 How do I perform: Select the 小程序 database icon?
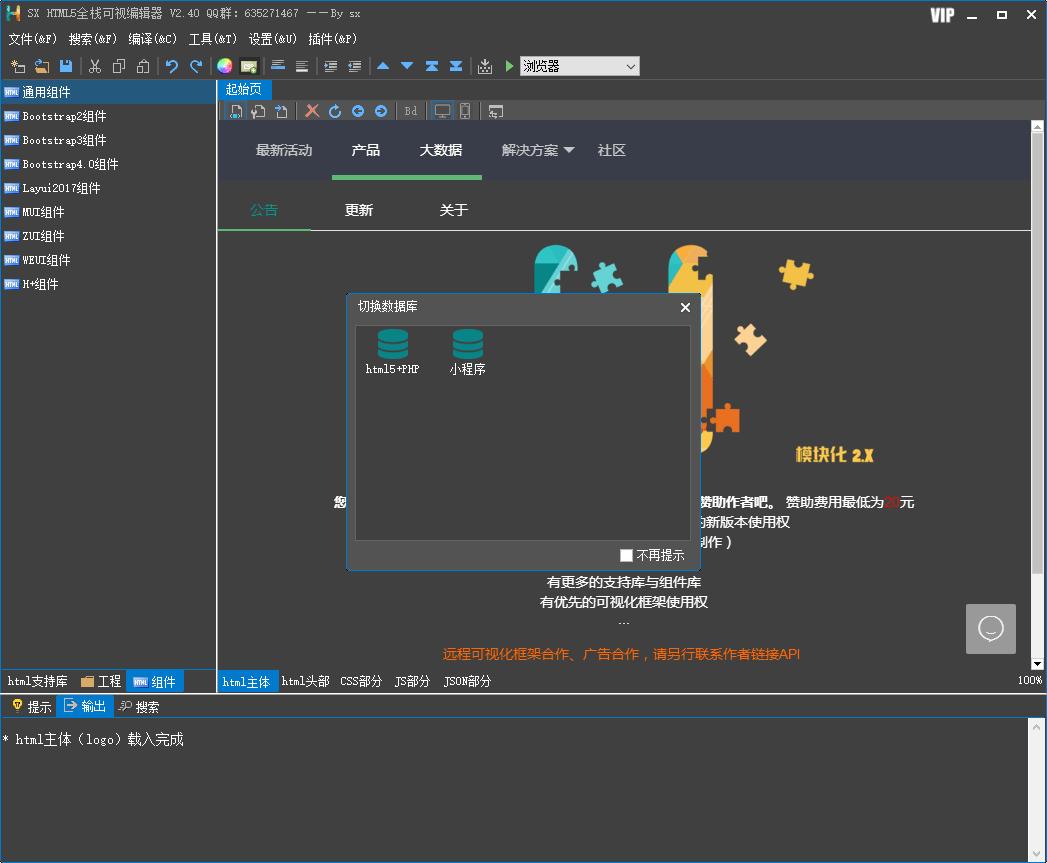(x=467, y=345)
